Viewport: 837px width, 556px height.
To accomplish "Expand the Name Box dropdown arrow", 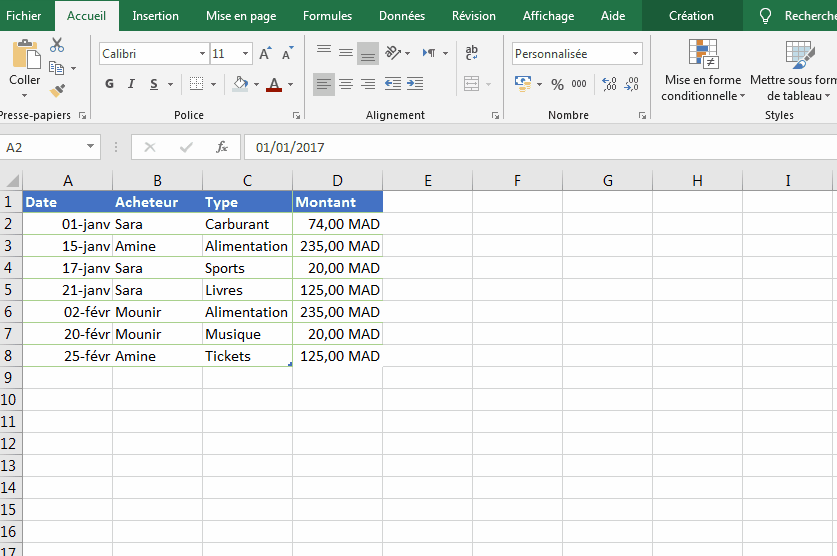I will pos(91,147).
